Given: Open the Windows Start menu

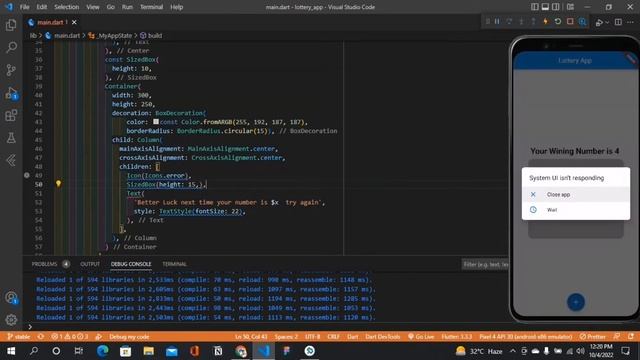Looking at the screenshot, I should click(11, 351).
